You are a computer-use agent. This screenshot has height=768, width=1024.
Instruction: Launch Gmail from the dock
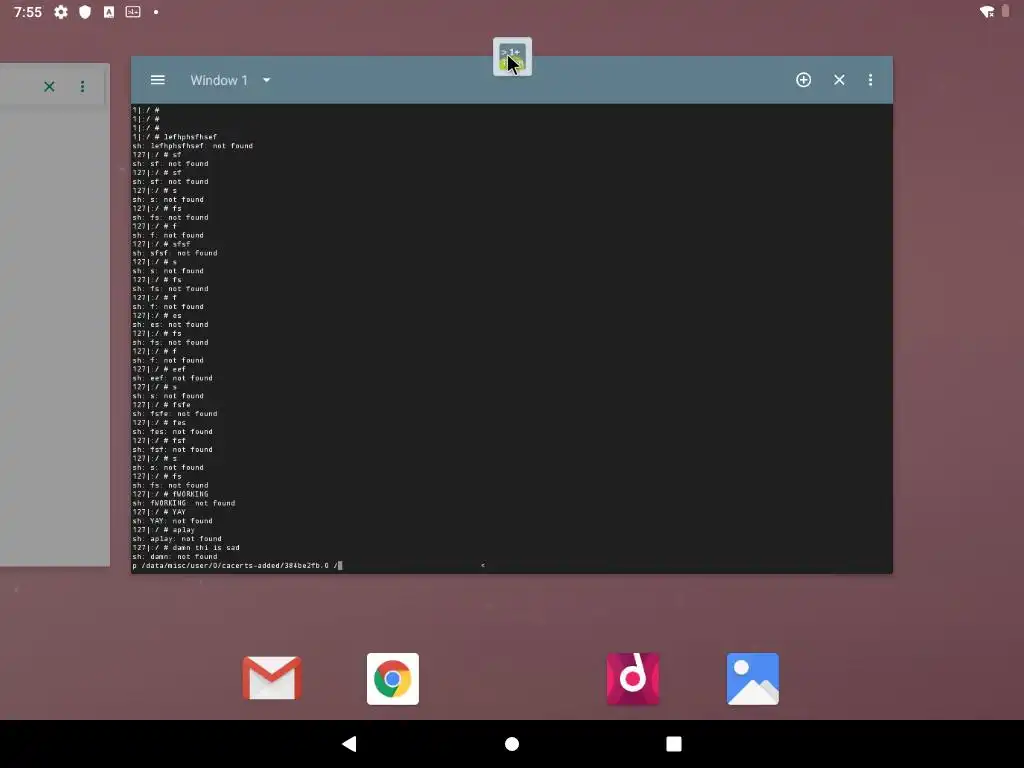272,679
